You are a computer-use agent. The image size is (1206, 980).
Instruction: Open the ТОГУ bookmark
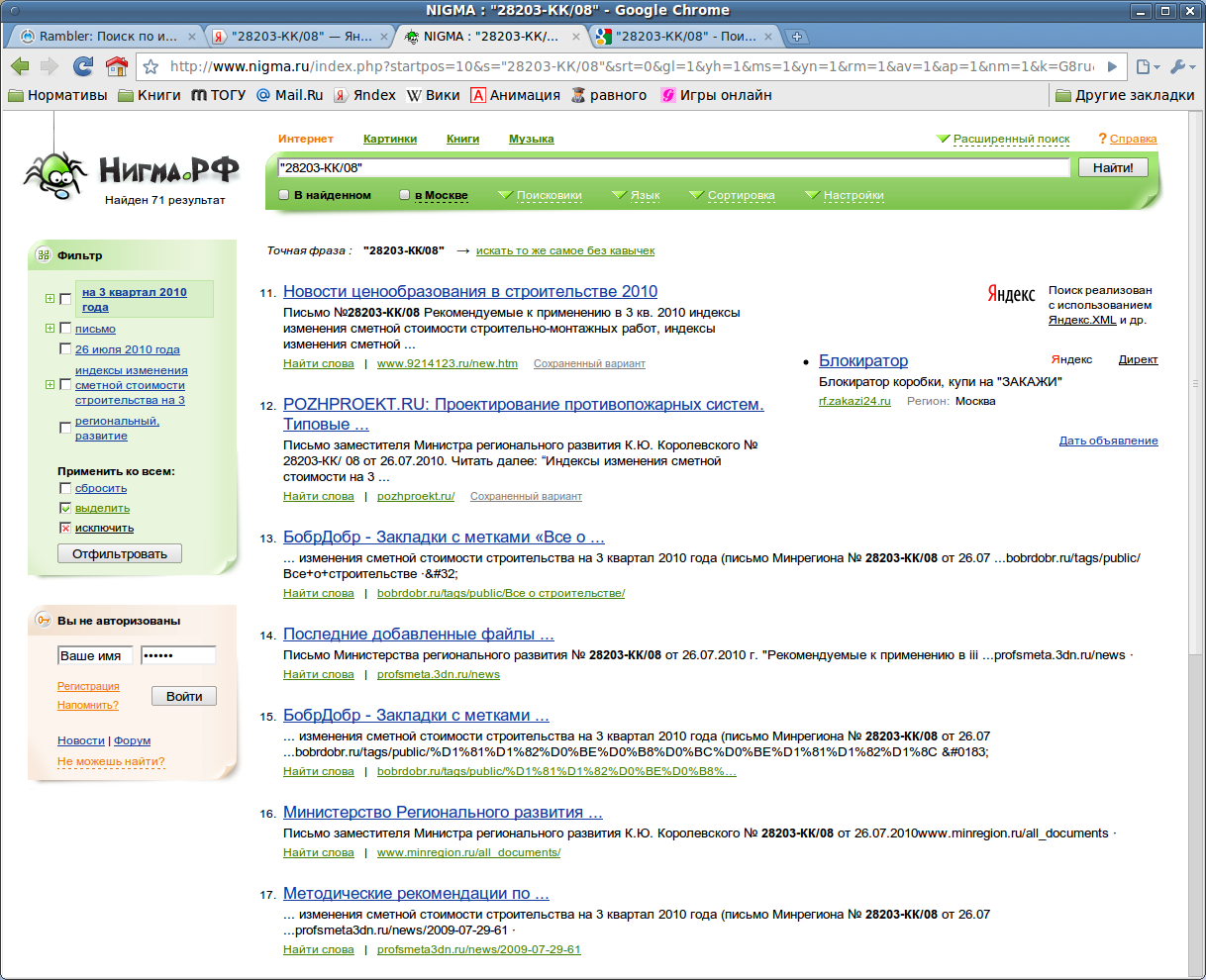point(218,95)
